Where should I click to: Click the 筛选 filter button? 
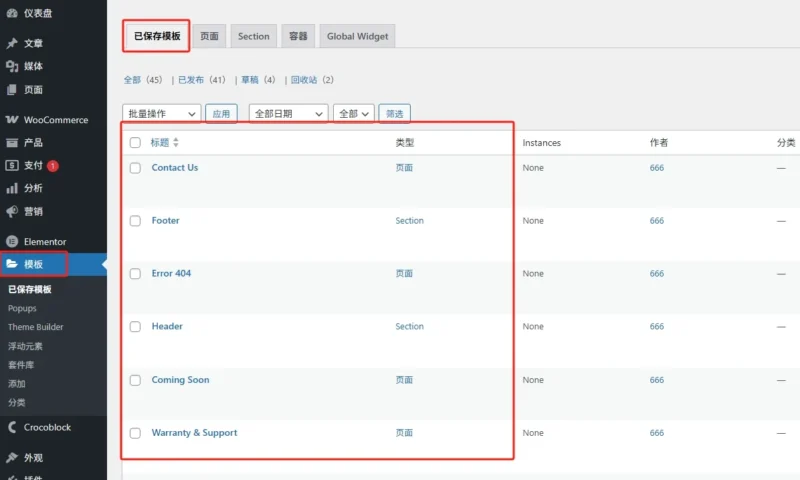click(394, 113)
